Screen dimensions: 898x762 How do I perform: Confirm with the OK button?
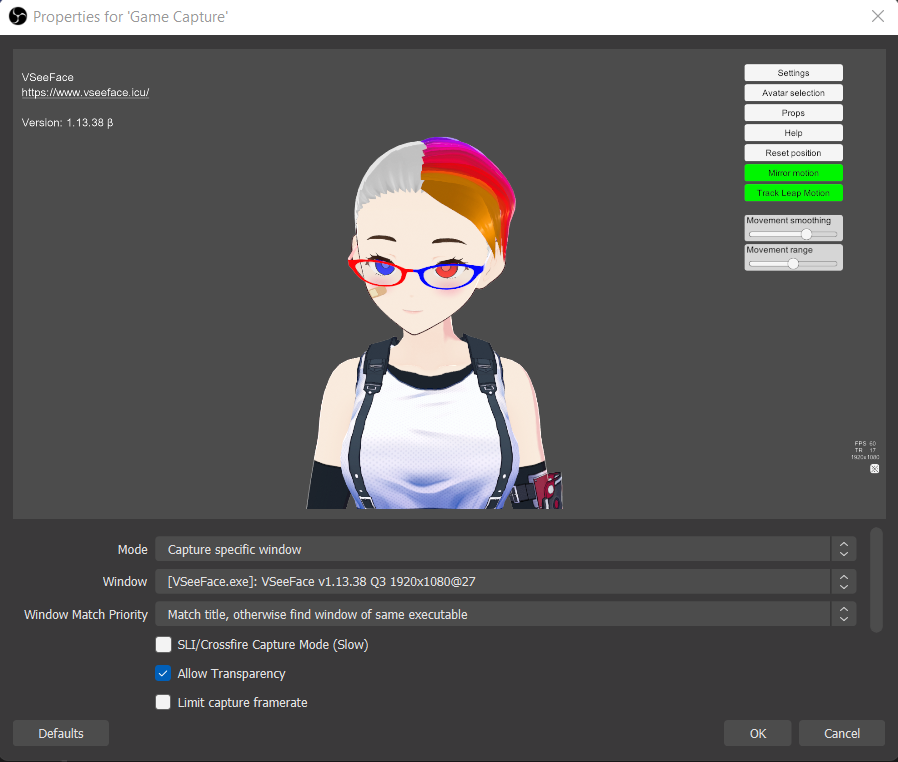coord(758,733)
